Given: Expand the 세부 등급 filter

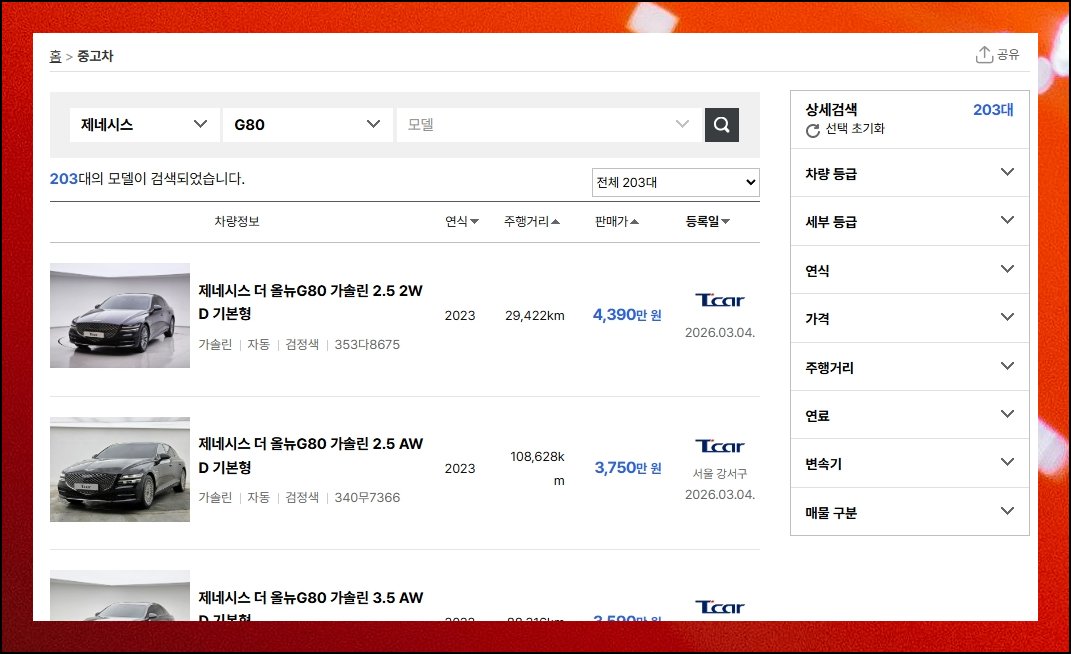Looking at the screenshot, I should [909, 221].
